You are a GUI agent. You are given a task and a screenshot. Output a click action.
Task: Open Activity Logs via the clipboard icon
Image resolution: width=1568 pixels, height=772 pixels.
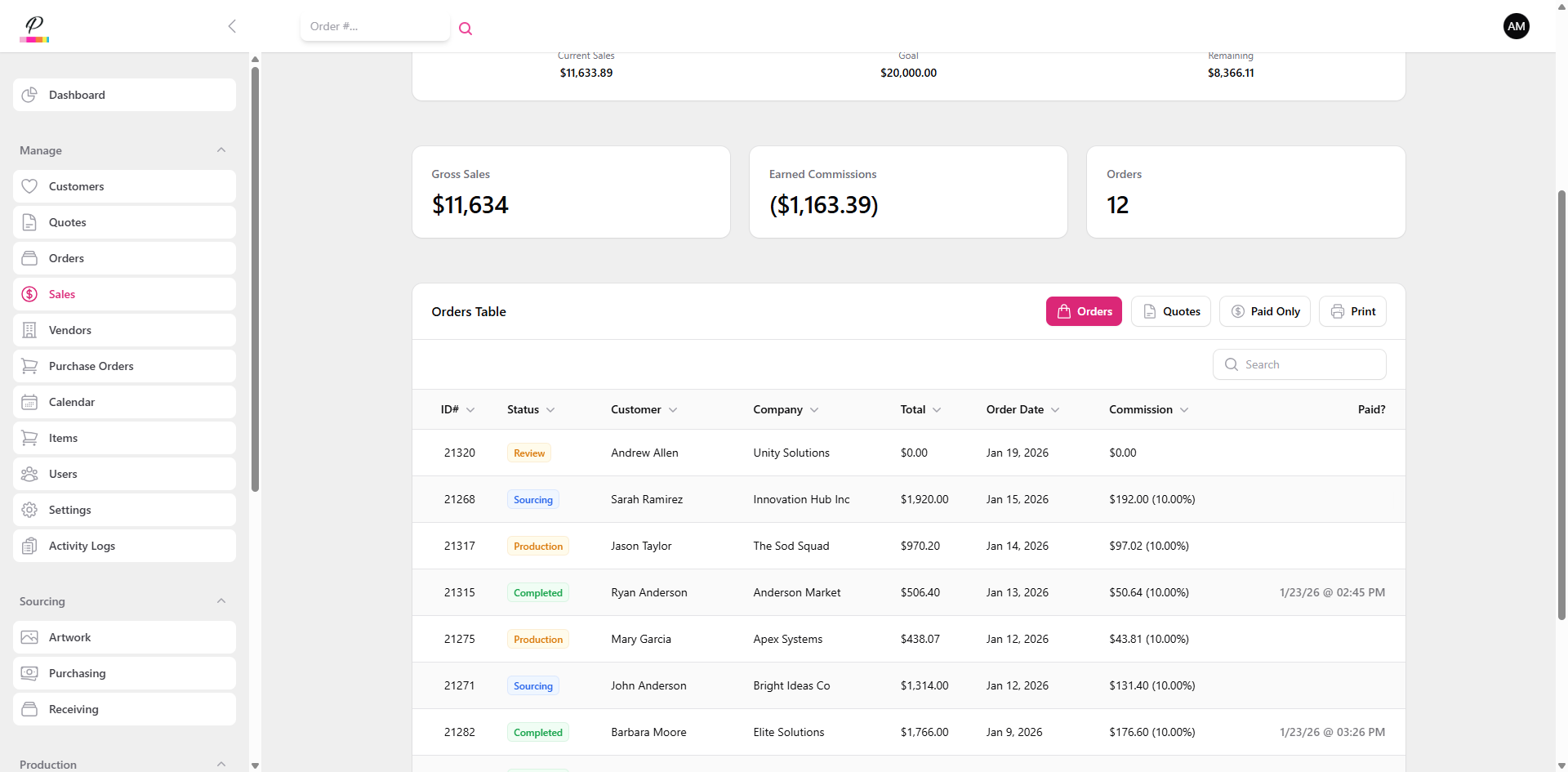pyautogui.click(x=29, y=546)
